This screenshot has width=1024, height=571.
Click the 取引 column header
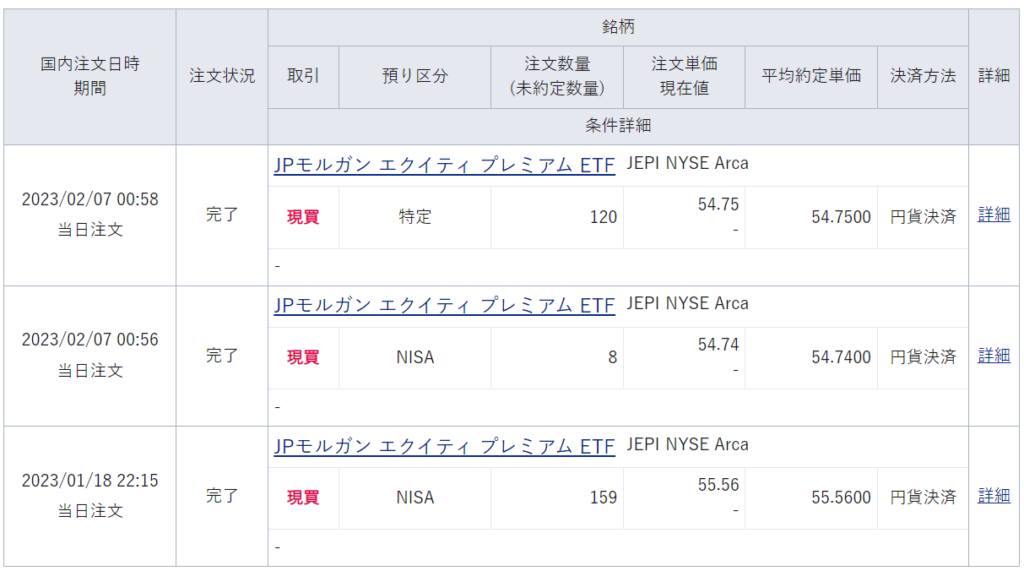click(303, 76)
